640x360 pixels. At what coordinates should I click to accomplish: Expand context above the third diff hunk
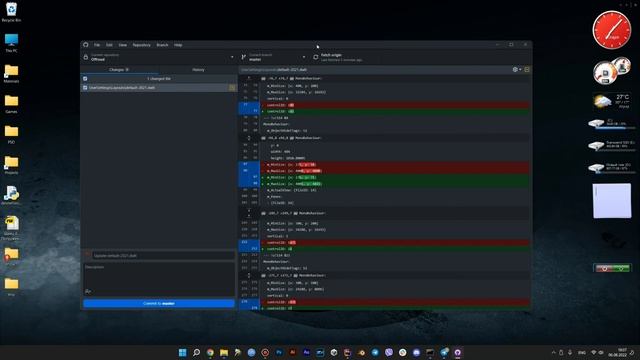tap(249, 213)
